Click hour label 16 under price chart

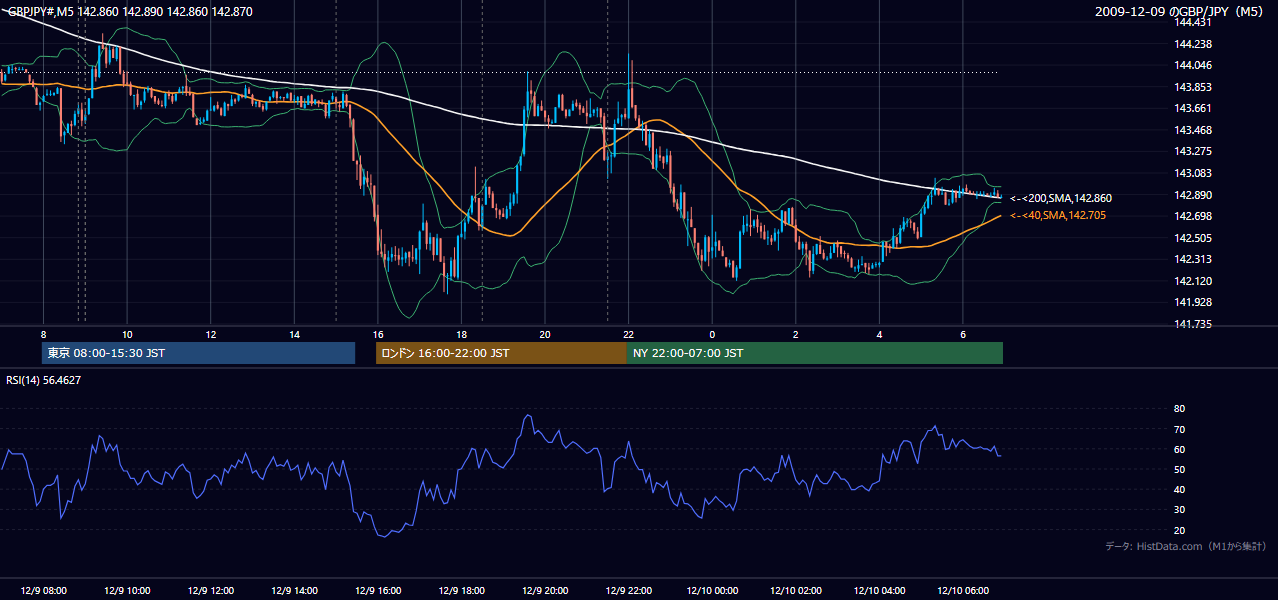(377, 334)
